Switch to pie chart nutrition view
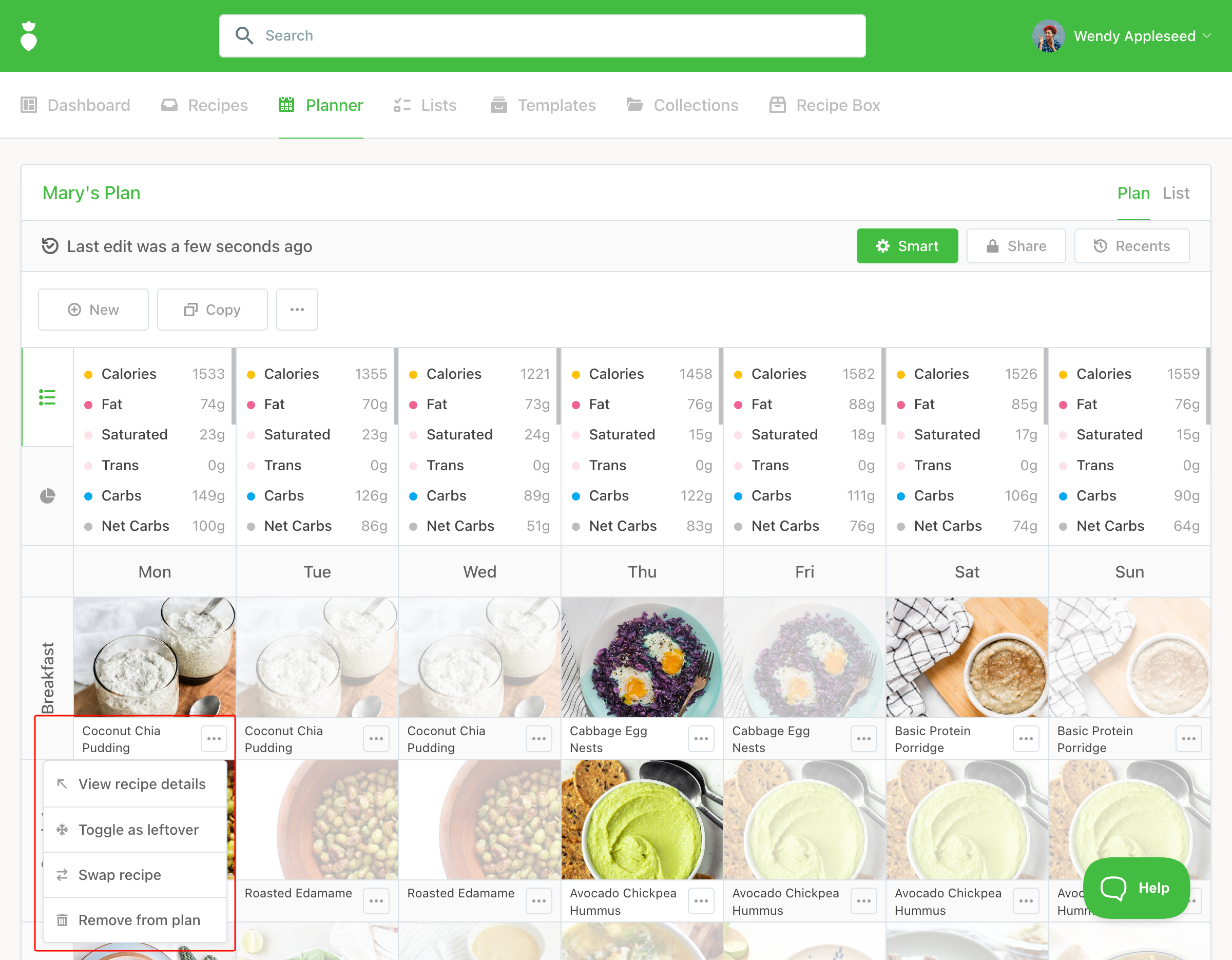This screenshot has height=960, width=1232. pyautogui.click(x=47, y=496)
